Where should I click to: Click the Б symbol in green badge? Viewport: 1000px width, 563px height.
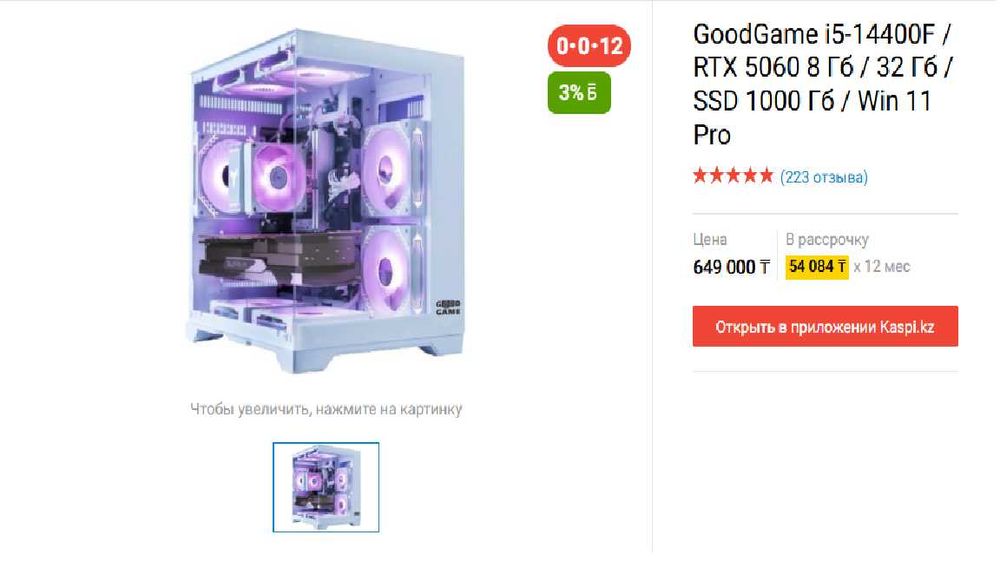(x=592, y=93)
